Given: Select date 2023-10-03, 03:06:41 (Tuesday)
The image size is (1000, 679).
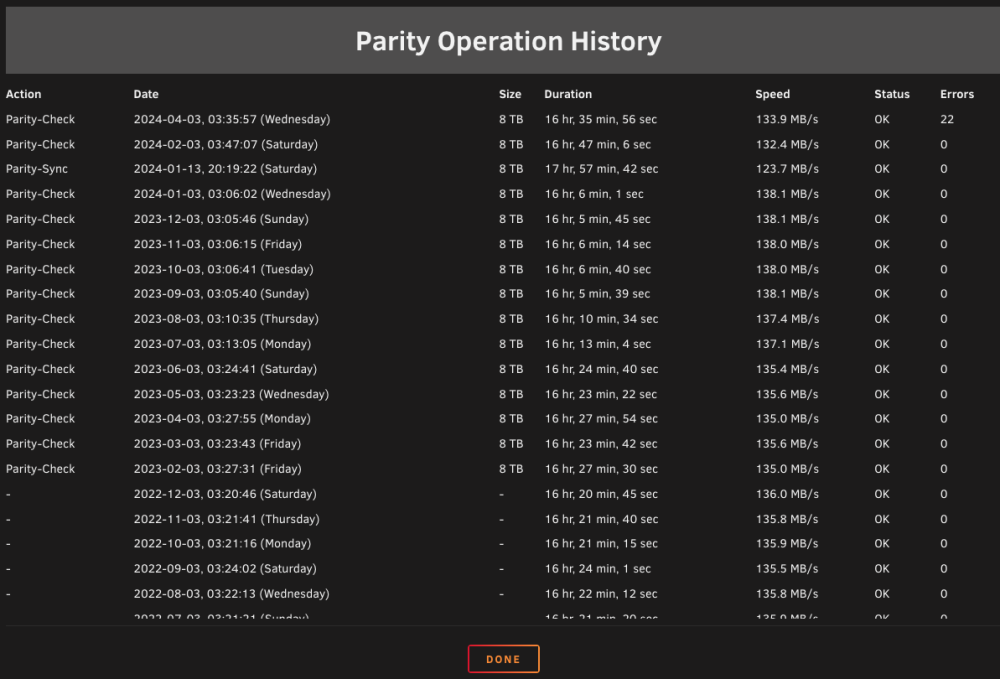Looking at the screenshot, I should tap(224, 269).
